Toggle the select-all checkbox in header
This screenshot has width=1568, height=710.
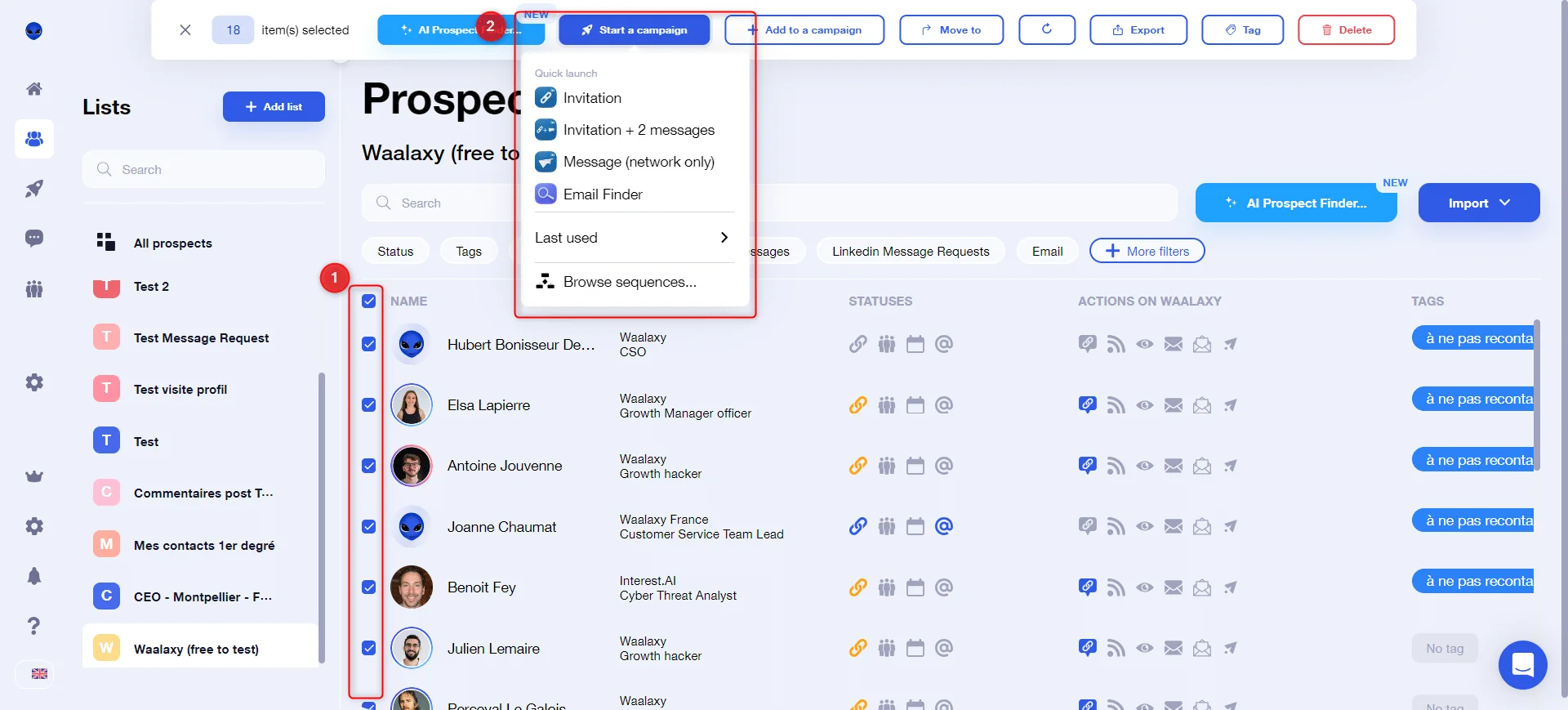tap(369, 301)
